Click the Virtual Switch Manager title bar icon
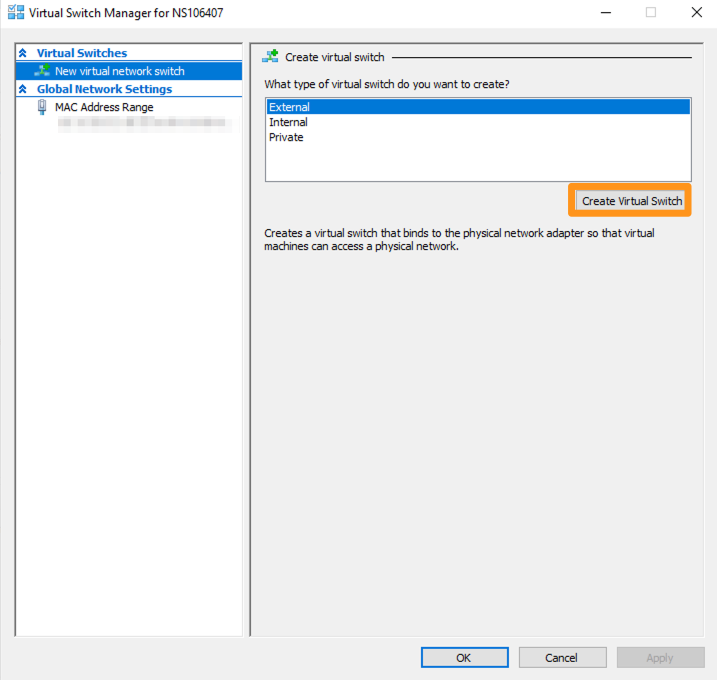Viewport: 717px width, 680px height. point(16,12)
